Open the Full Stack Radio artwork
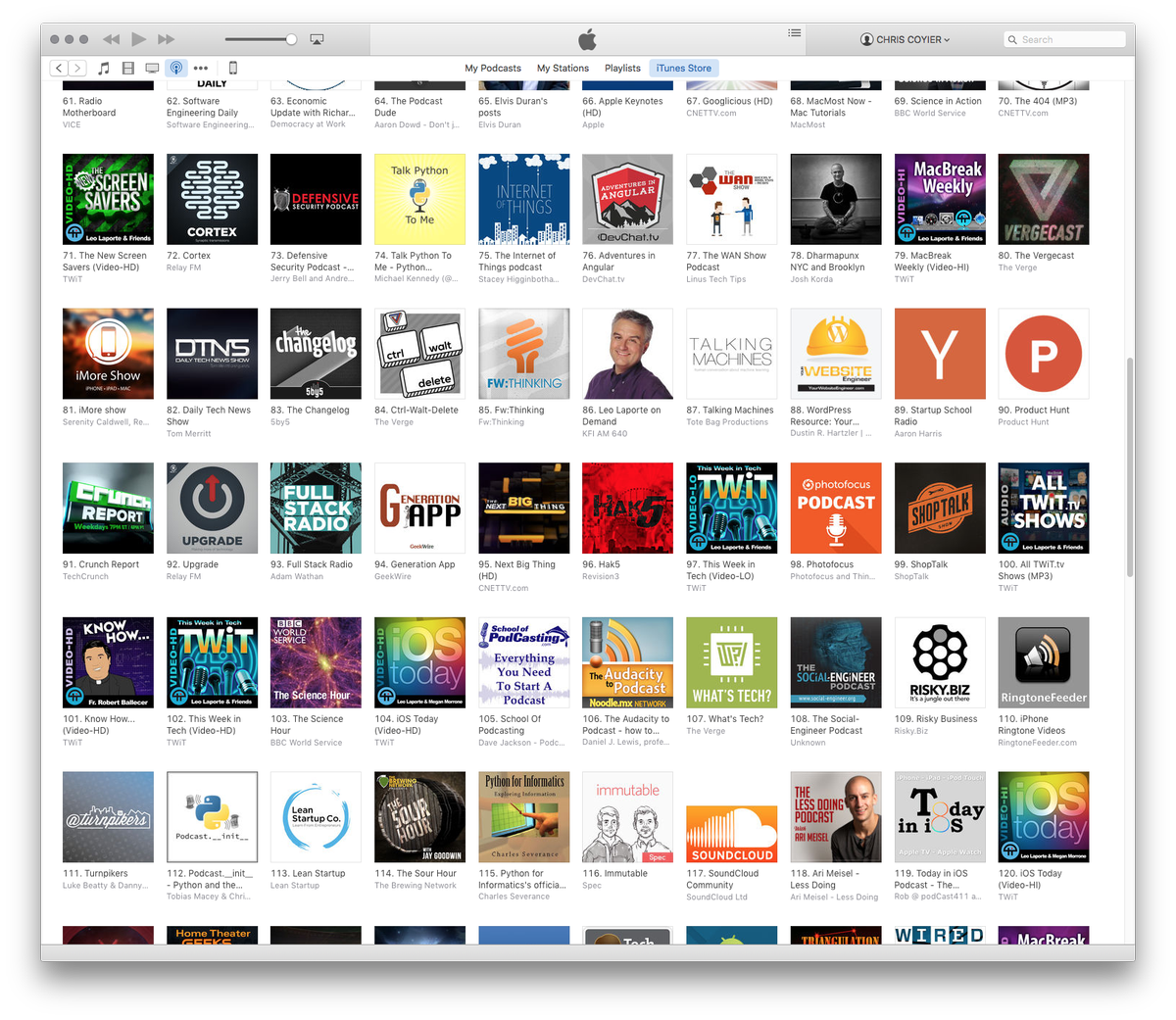Image resolution: width=1176 pixels, height=1020 pixels. [316, 509]
